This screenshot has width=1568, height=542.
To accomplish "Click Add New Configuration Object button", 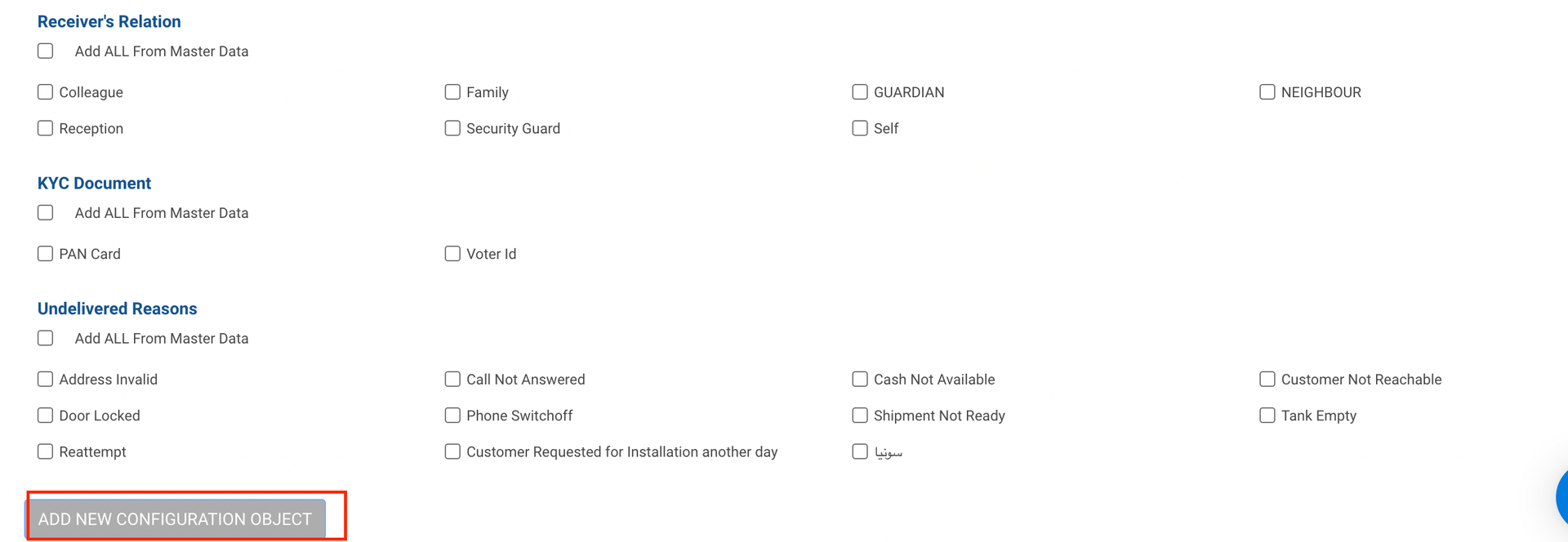I will (x=175, y=519).
